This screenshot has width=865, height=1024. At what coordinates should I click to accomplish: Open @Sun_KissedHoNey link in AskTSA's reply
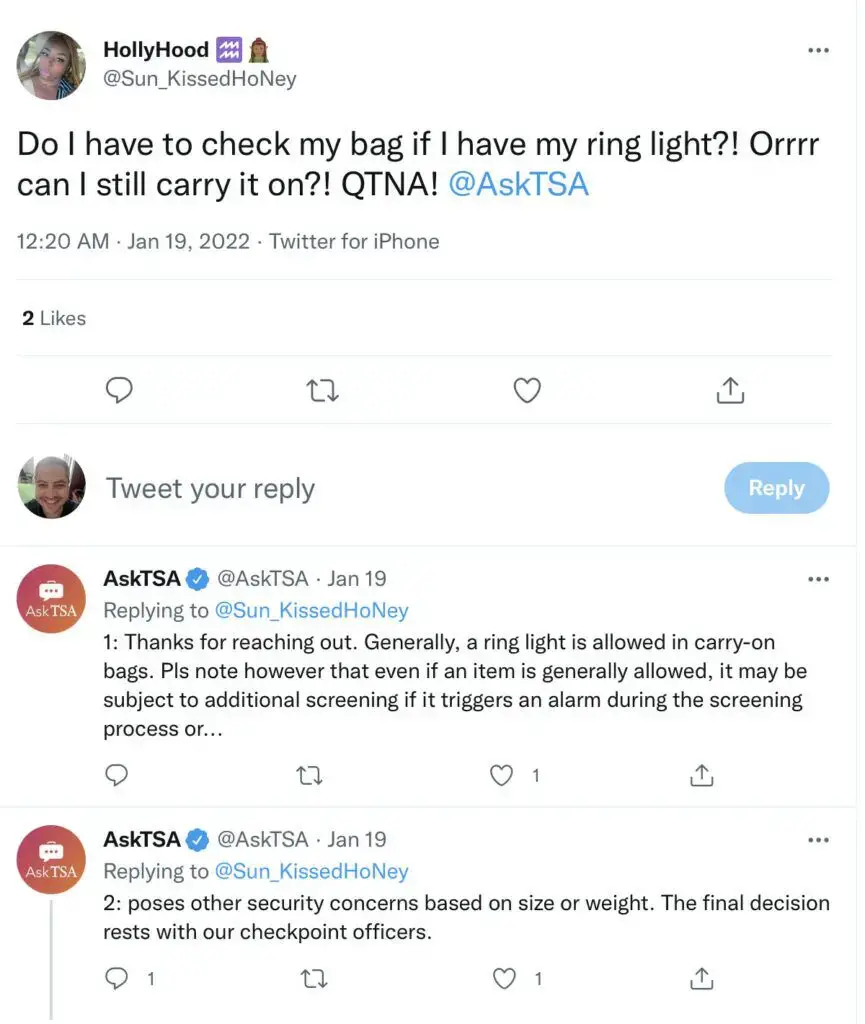312,609
